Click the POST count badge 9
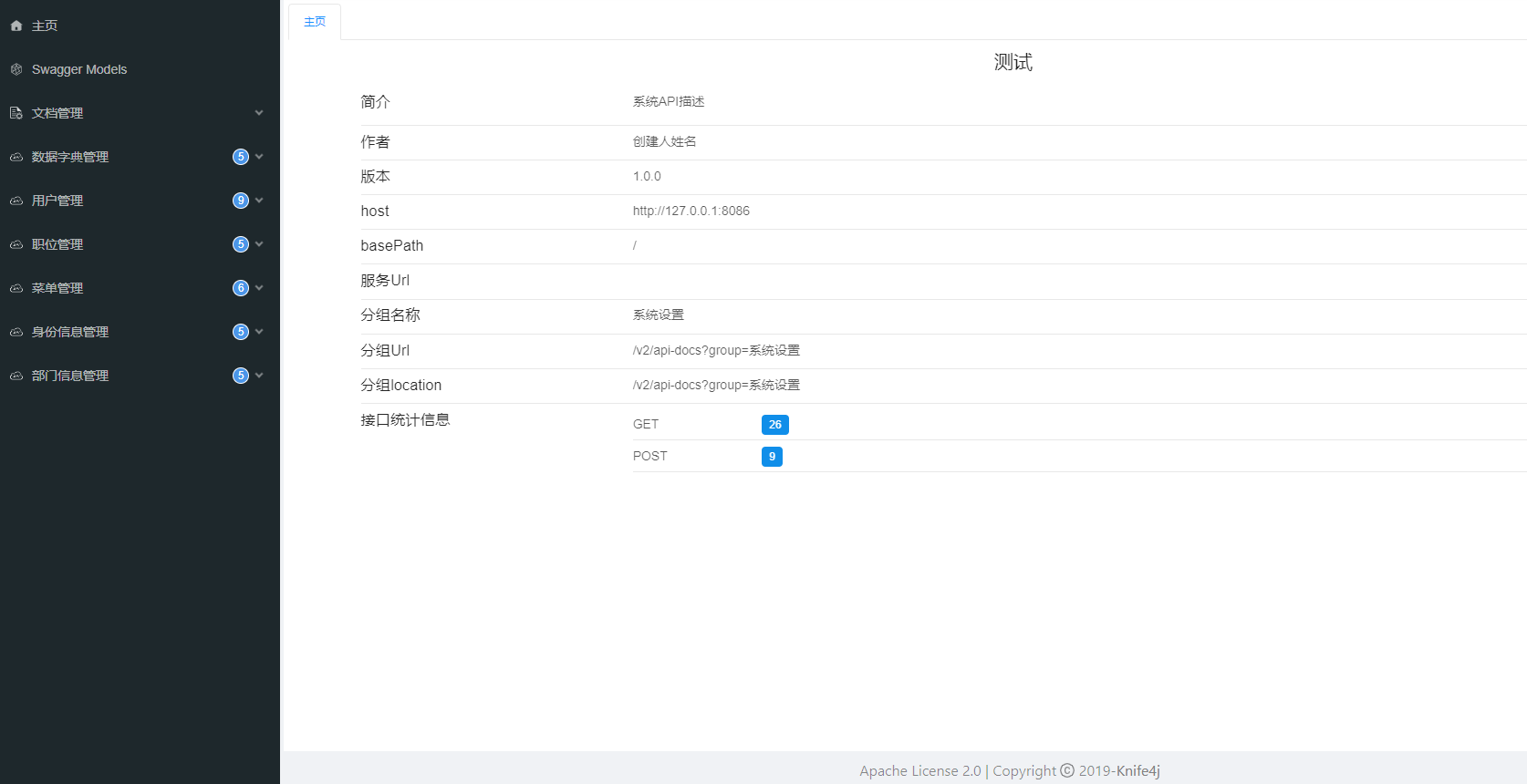1527x784 pixels. (772, 457)
